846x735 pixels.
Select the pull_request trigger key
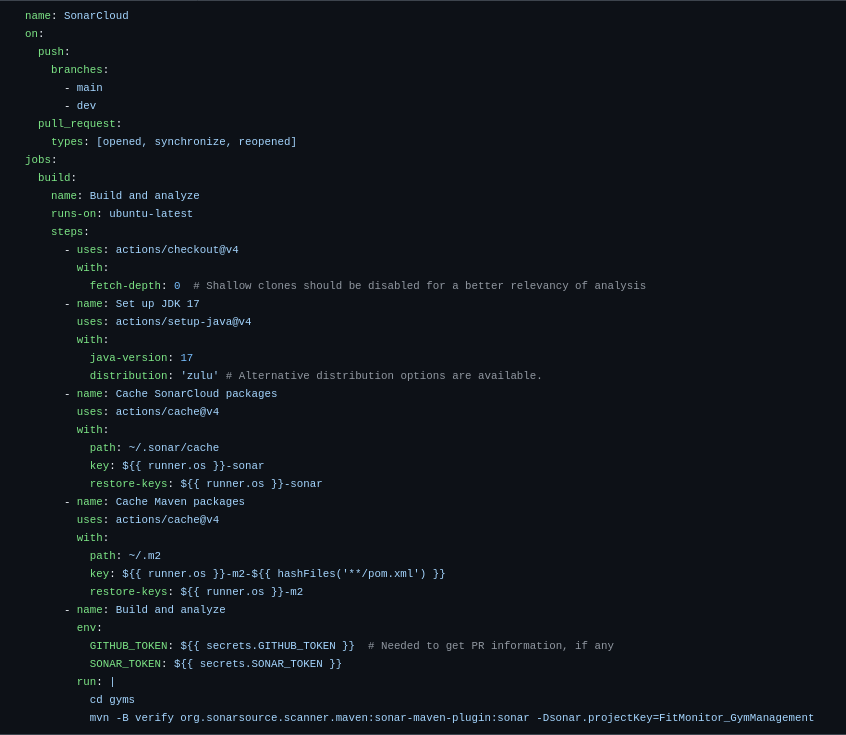pyautogui.click(x=77, y=123)
